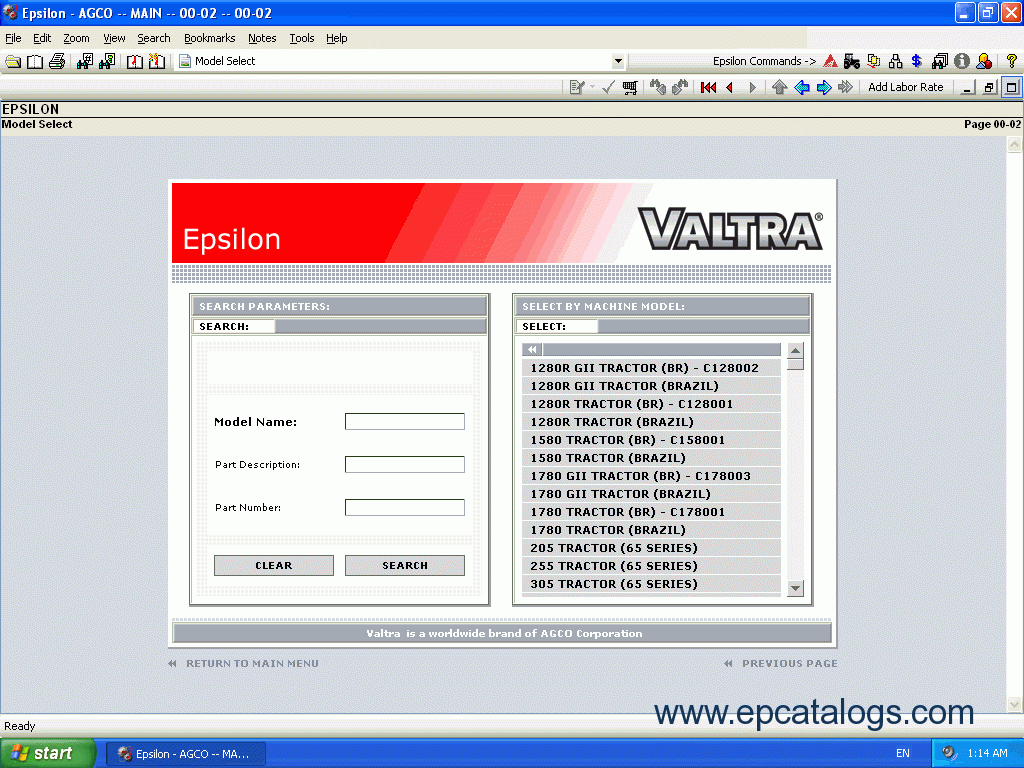Click the back double-arrow above model list
The height and width of the screenshot is (768, 1024).
(532, 349)
